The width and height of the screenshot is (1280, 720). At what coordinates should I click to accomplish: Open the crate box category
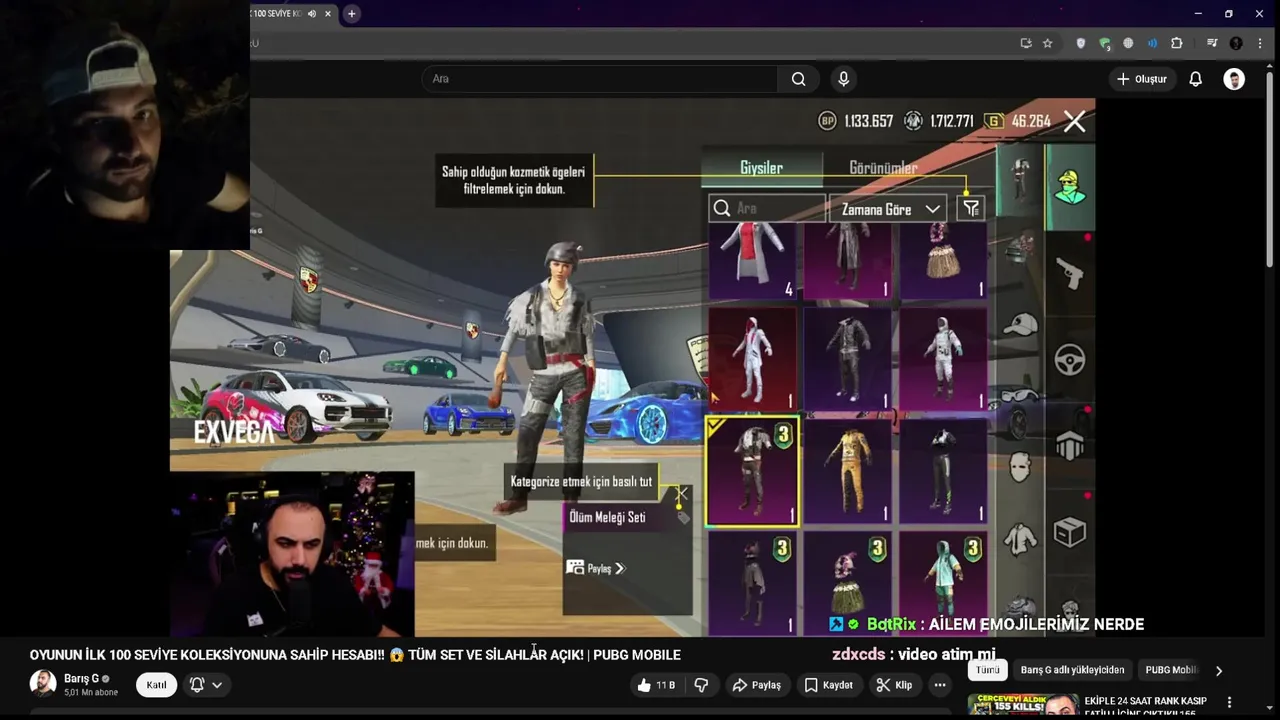tap(1069, 532)
